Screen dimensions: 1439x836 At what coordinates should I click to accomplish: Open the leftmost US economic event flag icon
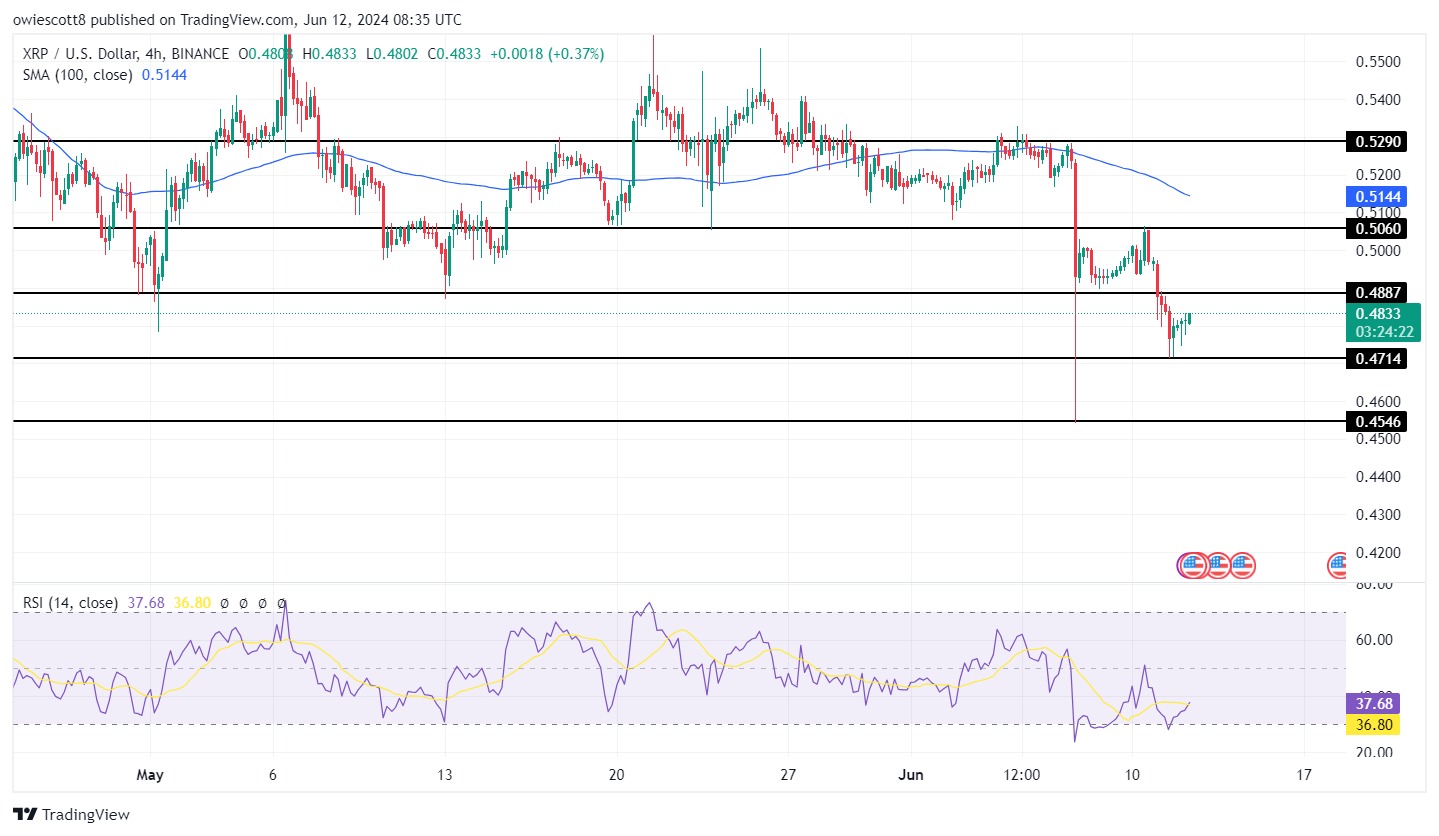click(1192, 566)
